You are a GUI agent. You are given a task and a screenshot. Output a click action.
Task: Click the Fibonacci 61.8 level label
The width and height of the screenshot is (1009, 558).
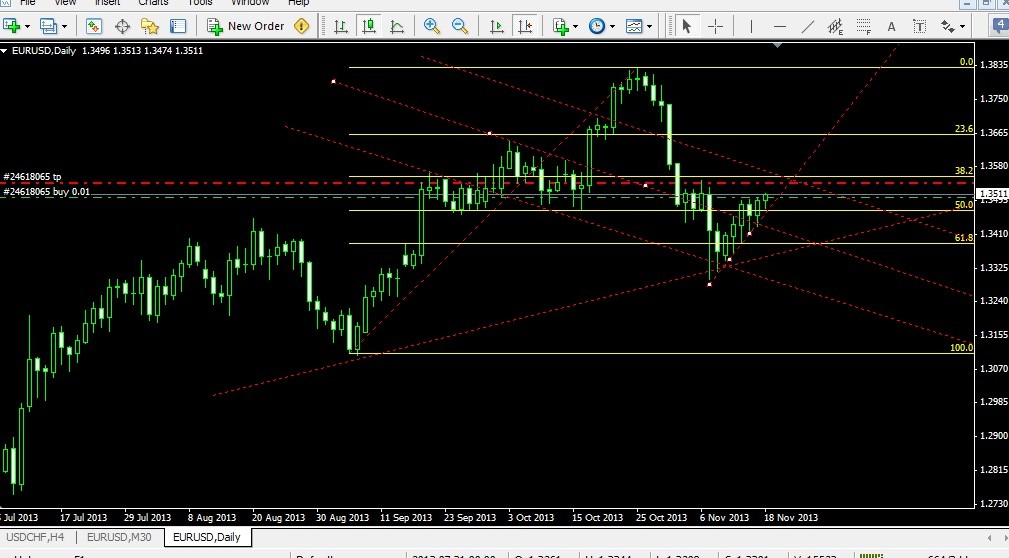(964, 237)
